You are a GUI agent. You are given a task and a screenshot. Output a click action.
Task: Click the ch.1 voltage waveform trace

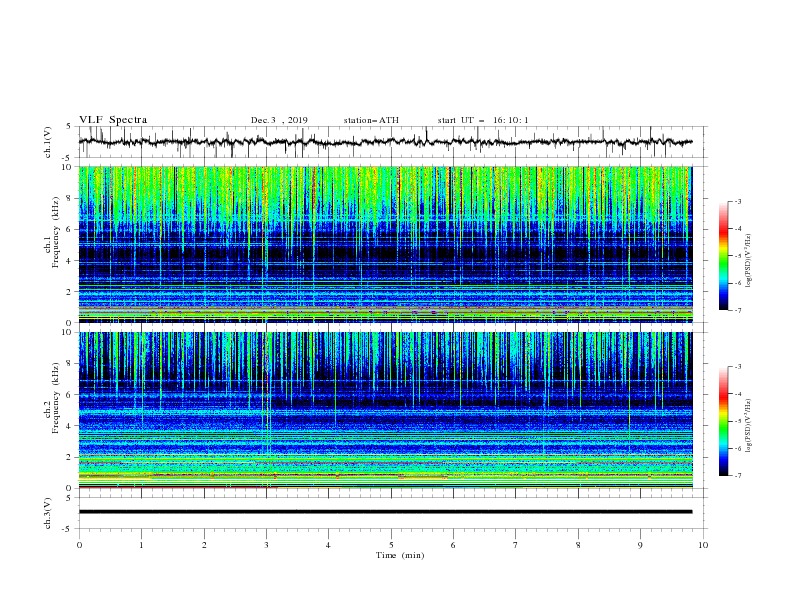click(x=385, y=142)
